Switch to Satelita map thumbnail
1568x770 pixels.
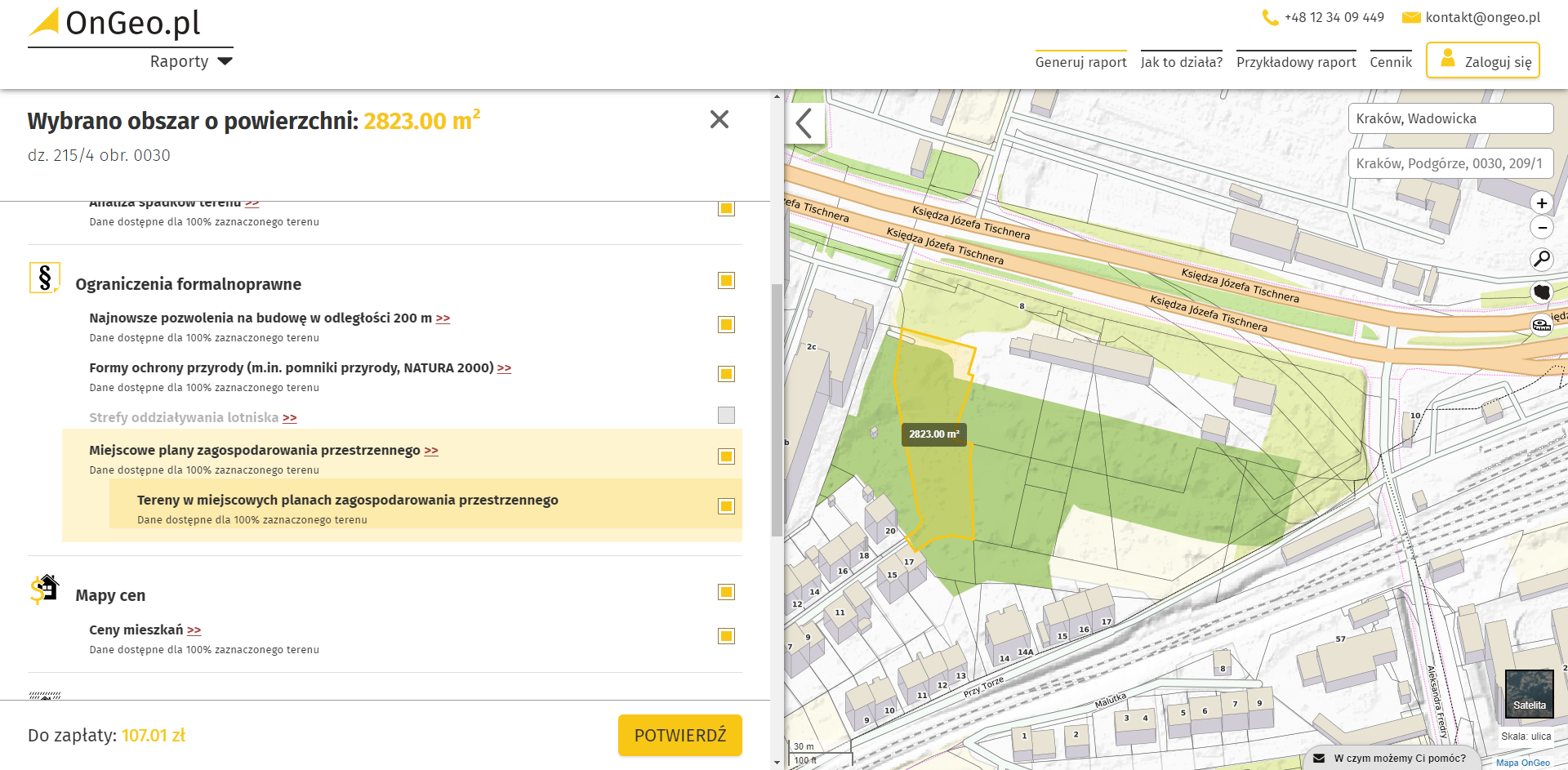pos(1529,694)
